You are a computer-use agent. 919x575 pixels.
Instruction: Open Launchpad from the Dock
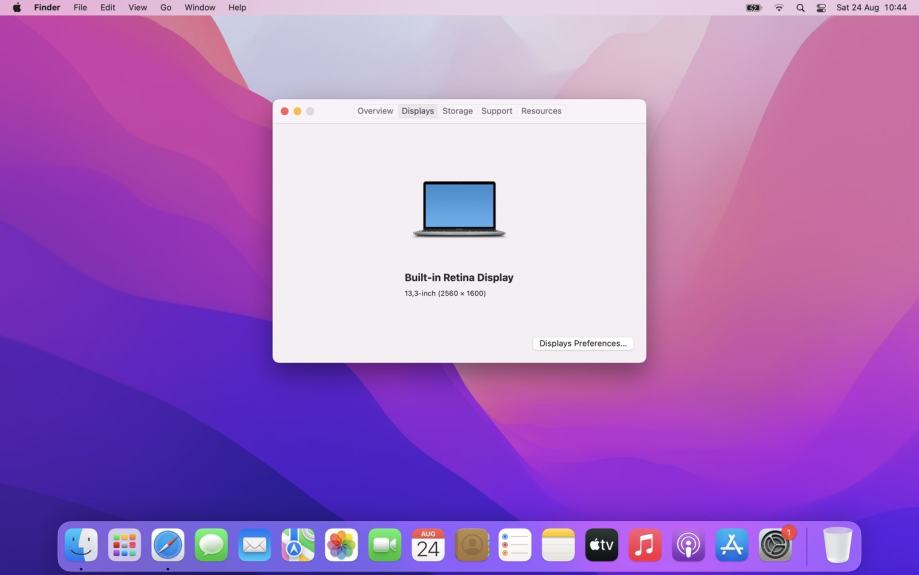pos(124,545)
